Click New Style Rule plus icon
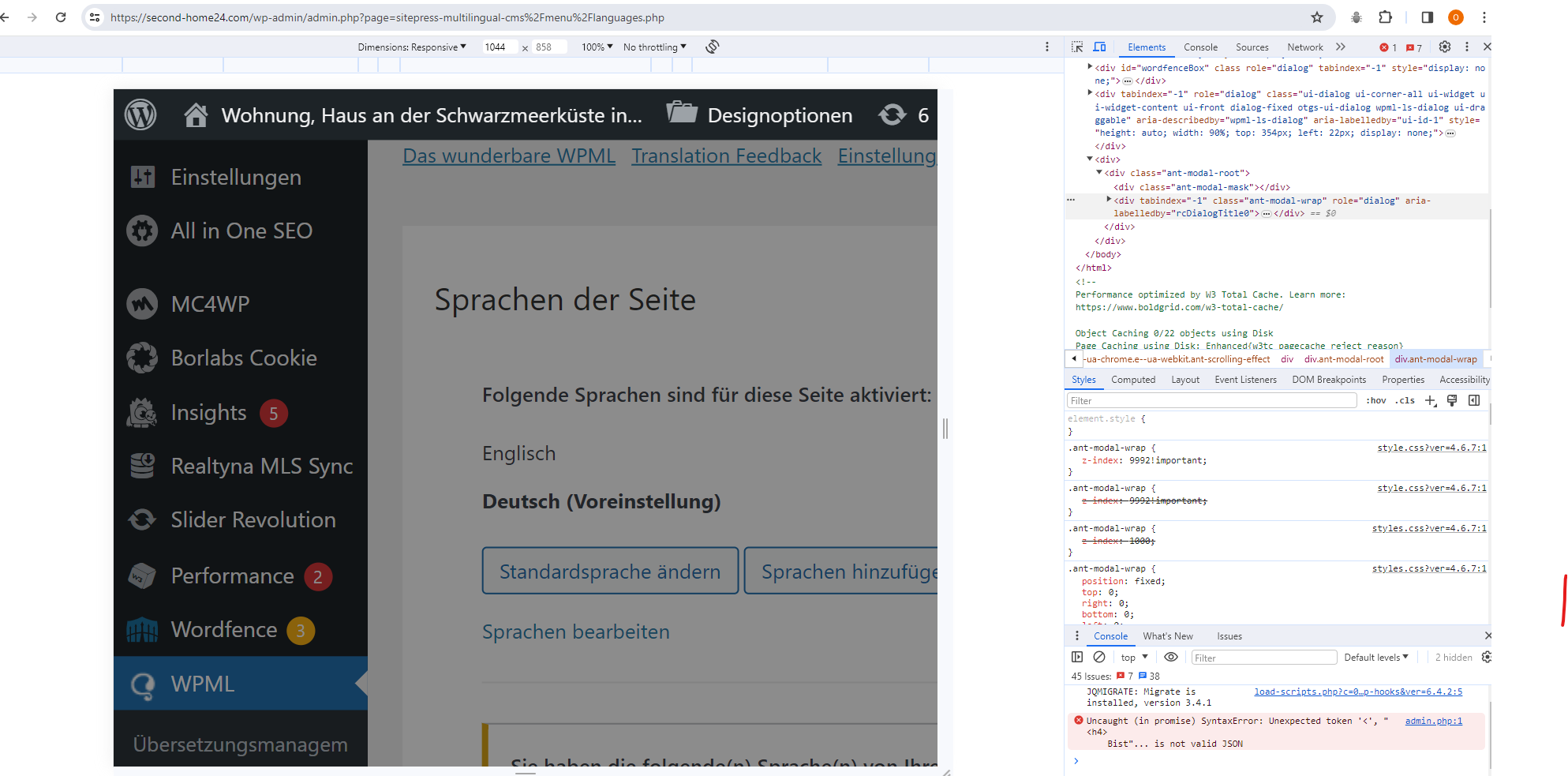 [1431, 401]
